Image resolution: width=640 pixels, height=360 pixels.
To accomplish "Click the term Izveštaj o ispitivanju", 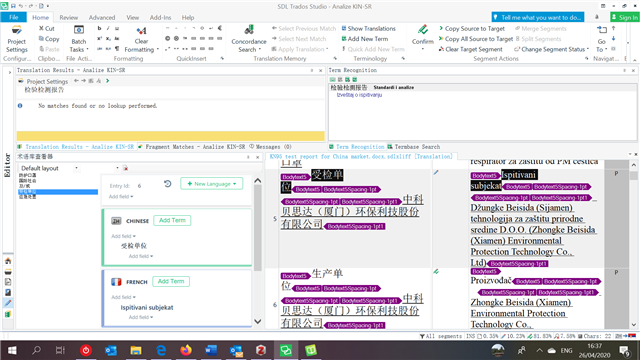I will click(x=359, y=95).
